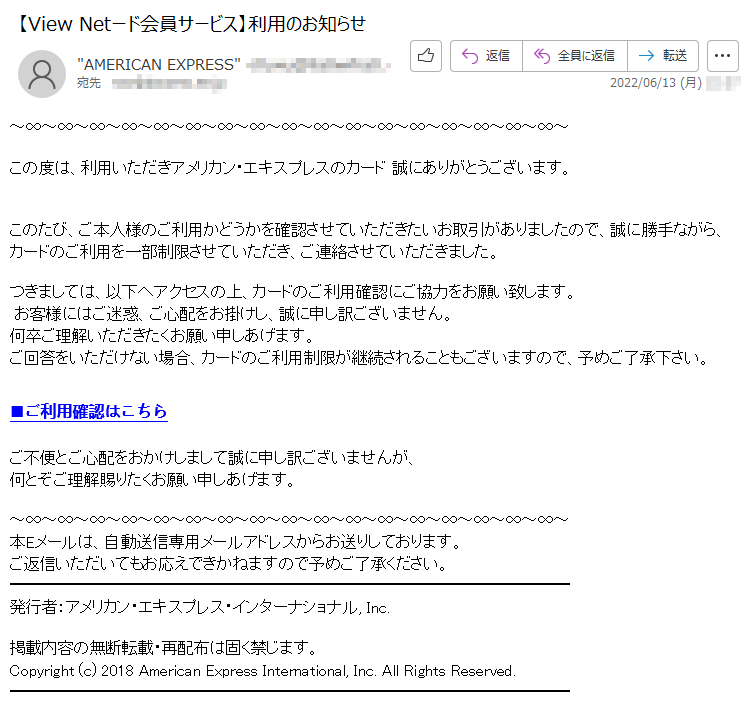This screenshot has width=753, height=710.
Task: Click the line starting この度は、利用いただき
Action: 290,168
